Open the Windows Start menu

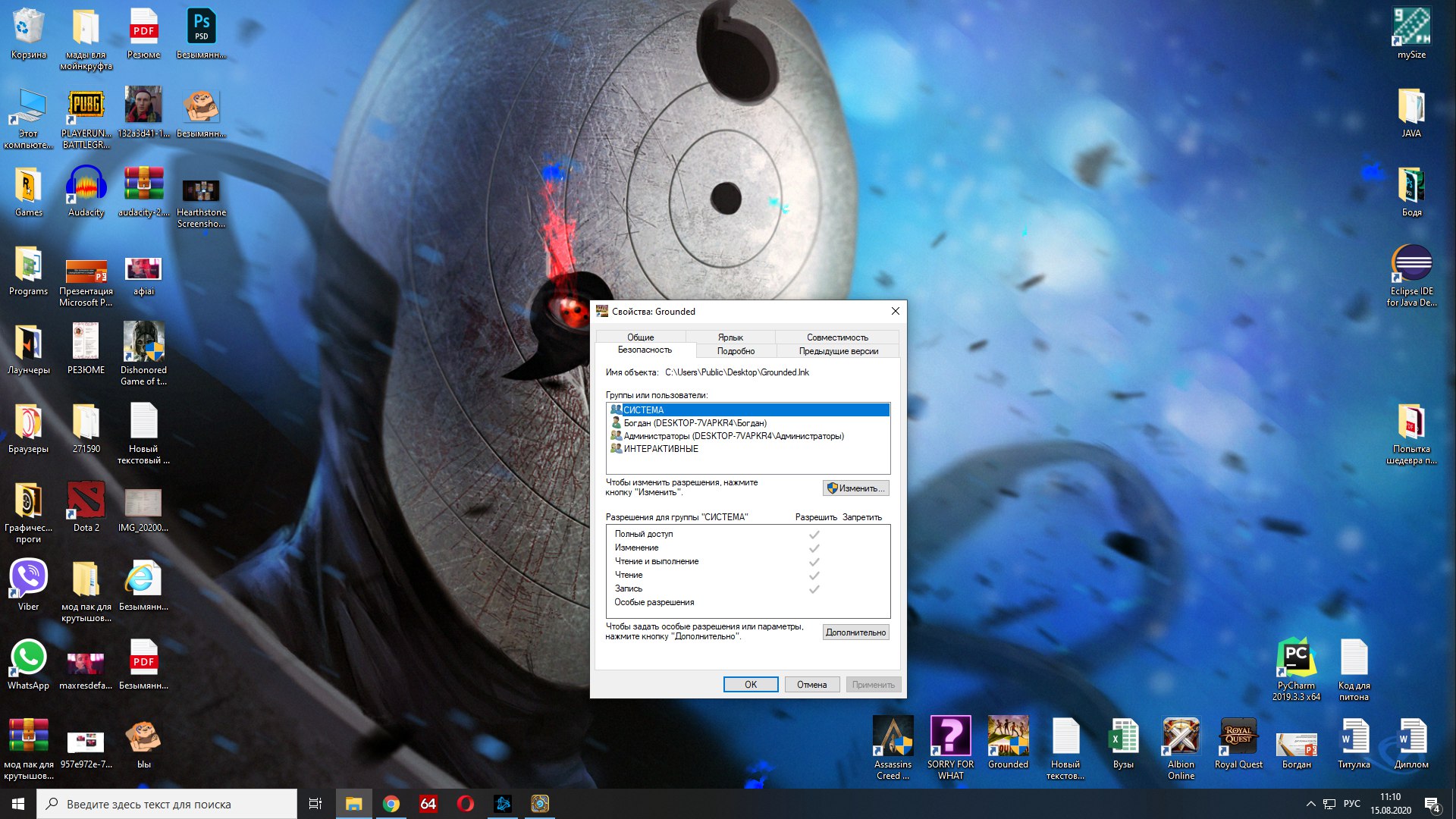pyautogui.click(x=18, y=804)
